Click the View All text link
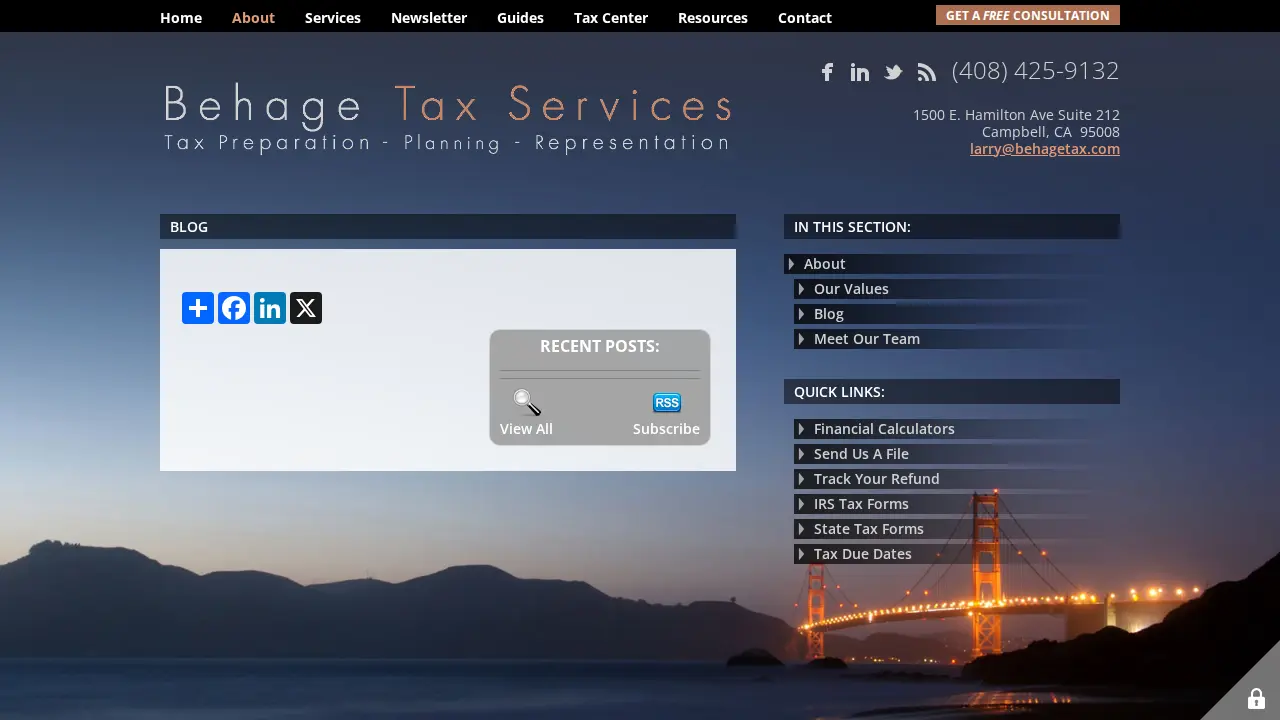The image size is (1280, 720). pyautogui.click(x=526, y=429)
